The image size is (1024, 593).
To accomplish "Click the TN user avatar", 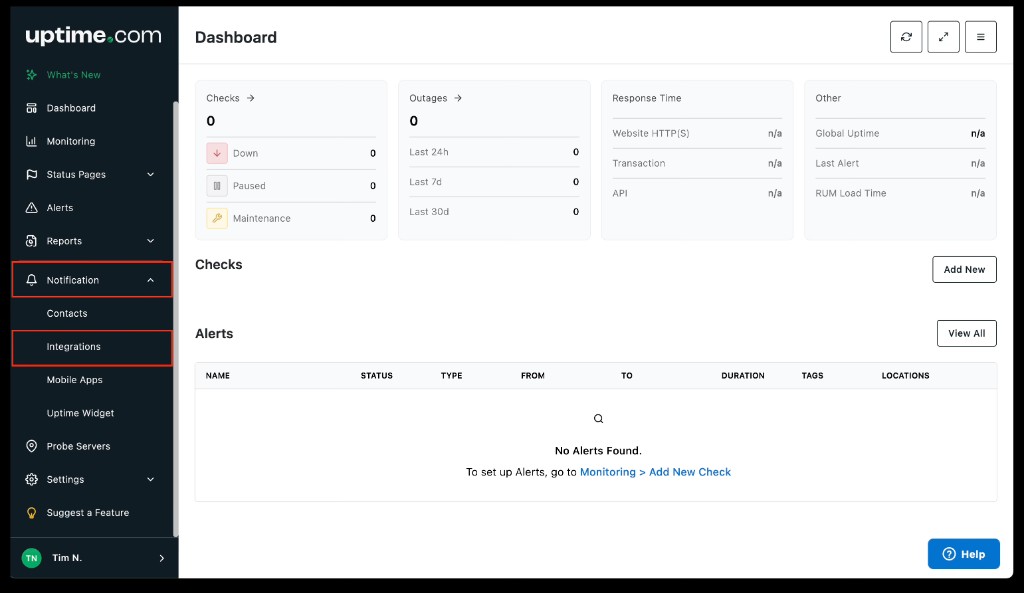I will pos(32,558).
